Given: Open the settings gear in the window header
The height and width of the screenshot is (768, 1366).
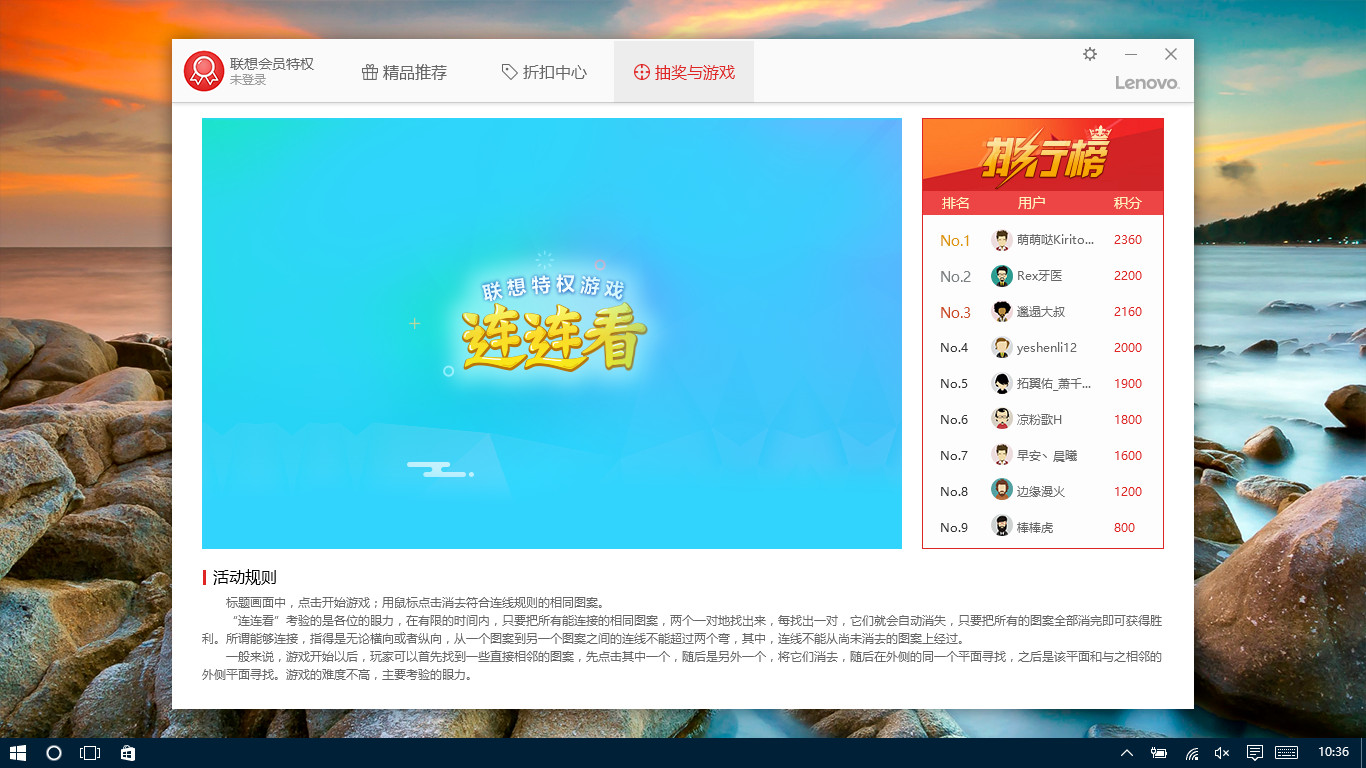Looking at the screenshot, I should tap(1090, 54).
